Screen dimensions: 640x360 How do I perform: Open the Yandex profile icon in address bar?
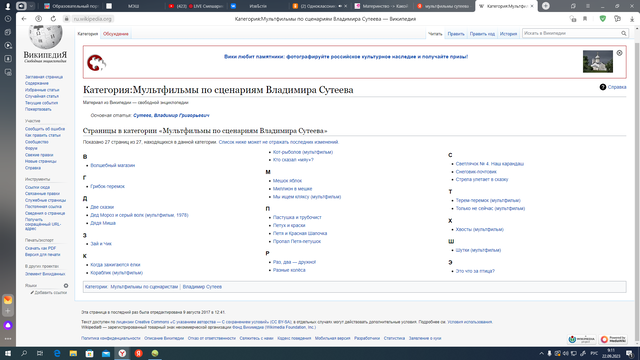tap(38, 19)
